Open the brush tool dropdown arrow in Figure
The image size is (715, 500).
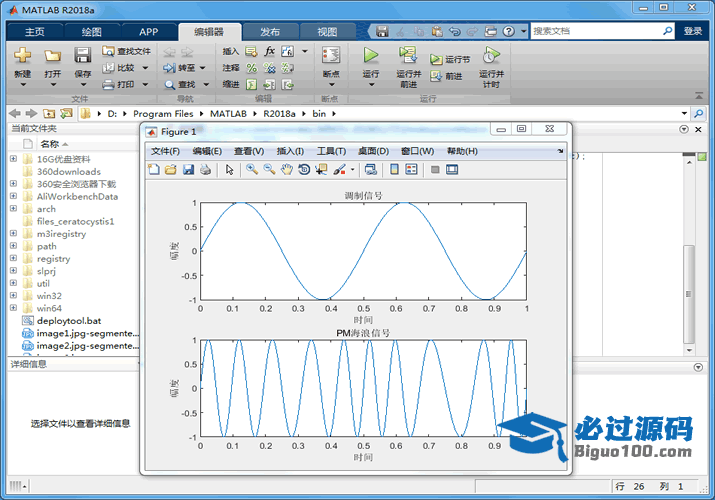coord(352,170)
